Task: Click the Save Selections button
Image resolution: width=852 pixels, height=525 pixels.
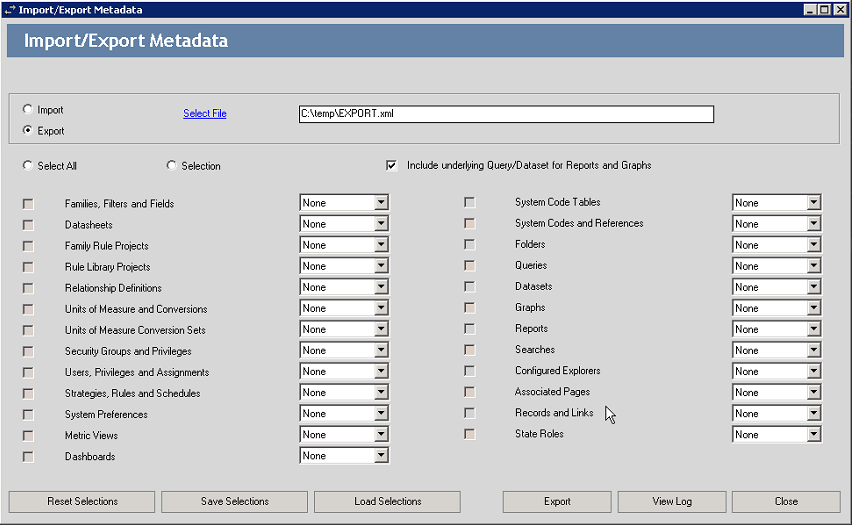Action: (x=235, y=502)
